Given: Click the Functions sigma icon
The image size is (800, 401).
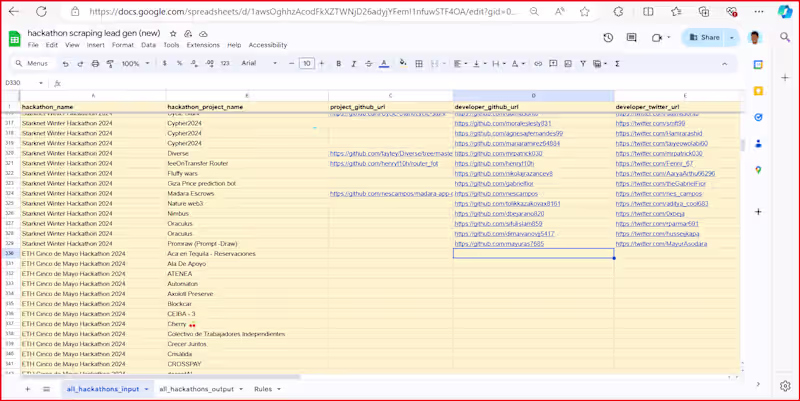Looking at the screenshot, I should pyautogui.click(x=617, y=63).
